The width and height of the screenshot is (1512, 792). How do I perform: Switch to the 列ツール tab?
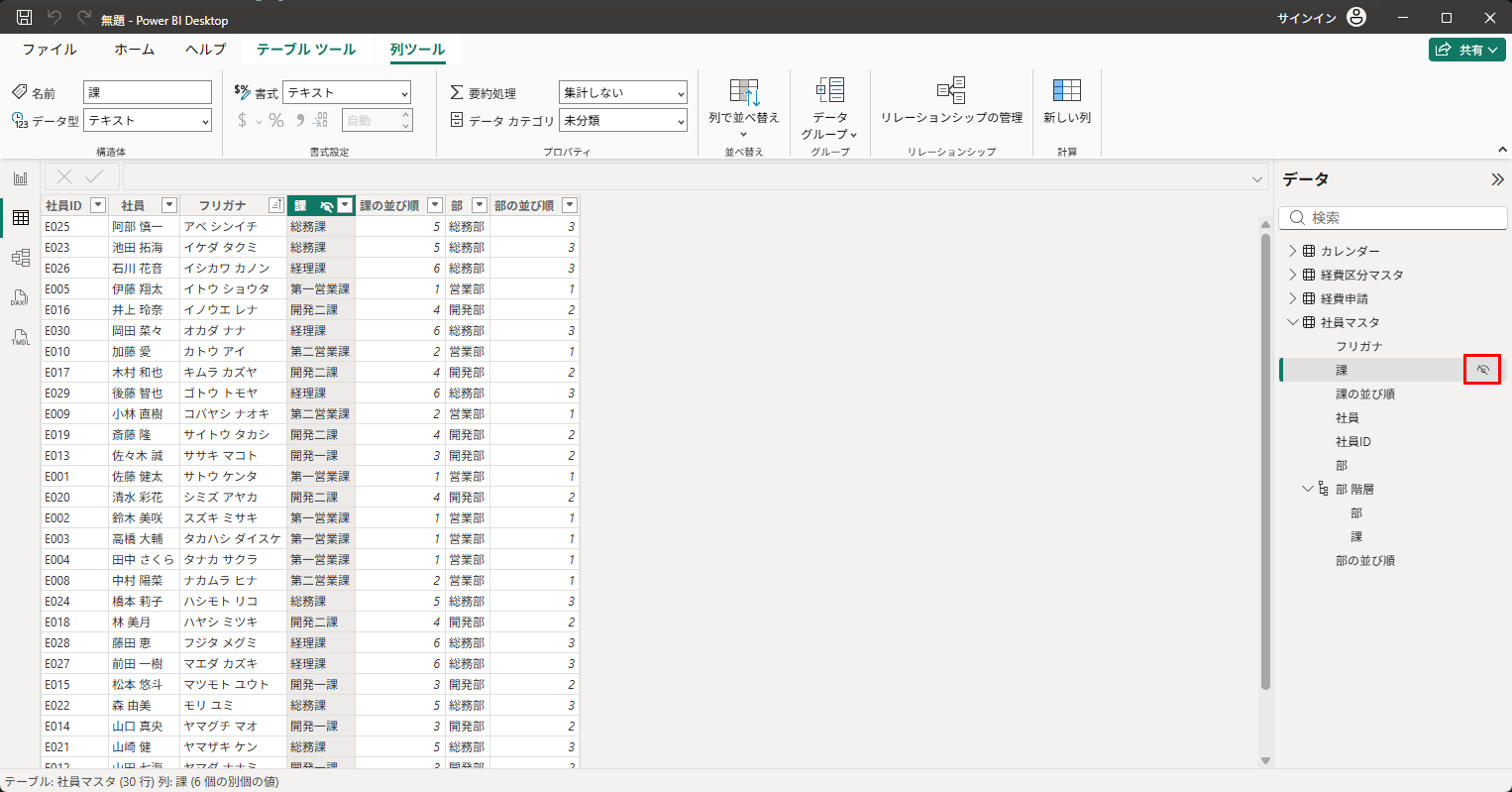point(417,49)
